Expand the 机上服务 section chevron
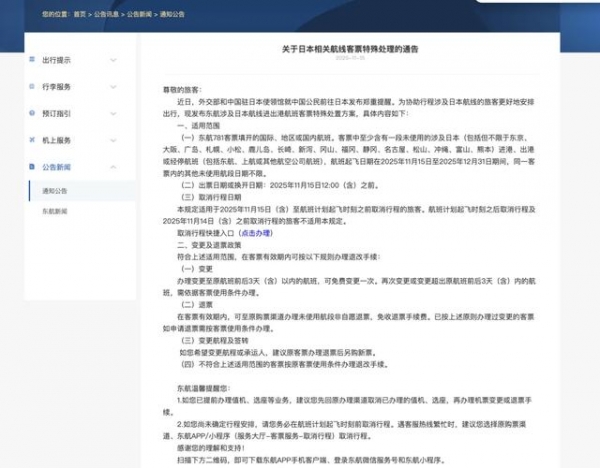This screenshot has width=600, height=468. coord(114,140)
